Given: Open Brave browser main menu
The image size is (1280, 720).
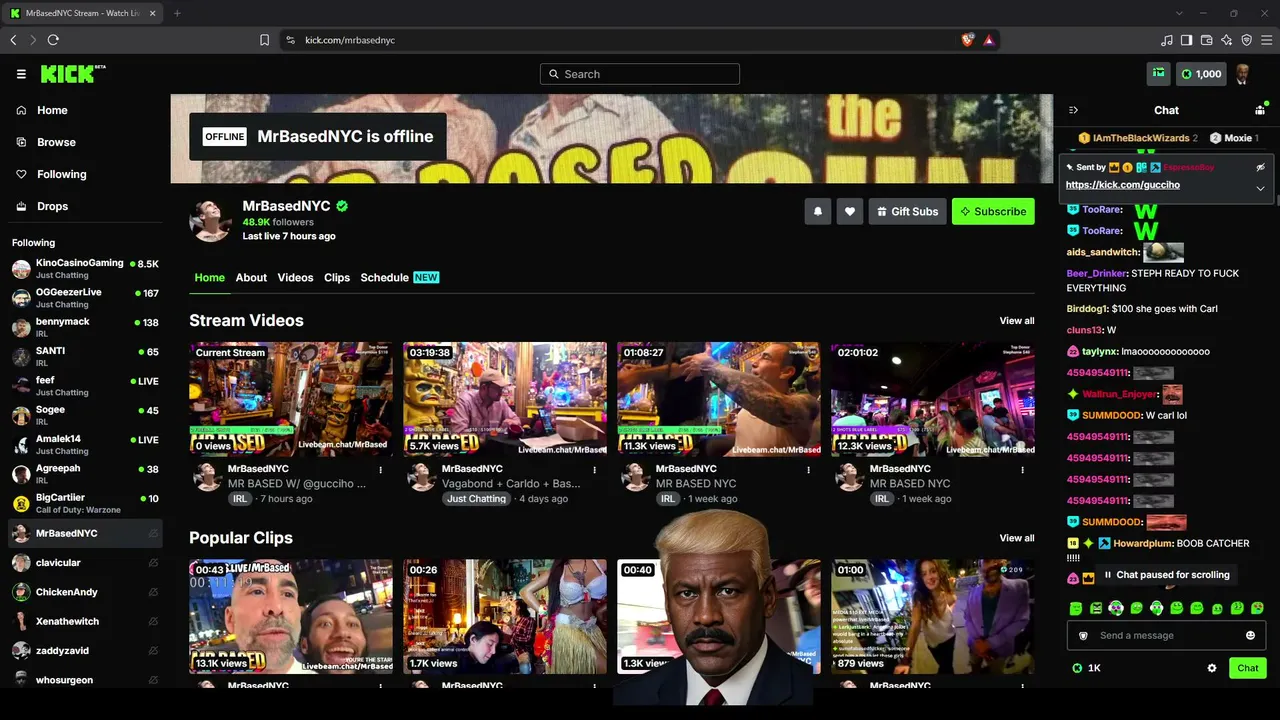Looking at the screenshot, I should (x=1266, y=40).
